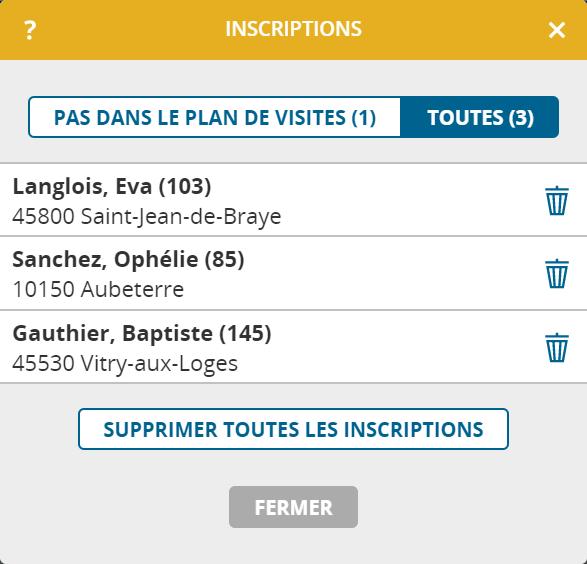Viewport: 587px width, 564px height.
Task: Open the help question mark icon
Action: pos(30,30)
